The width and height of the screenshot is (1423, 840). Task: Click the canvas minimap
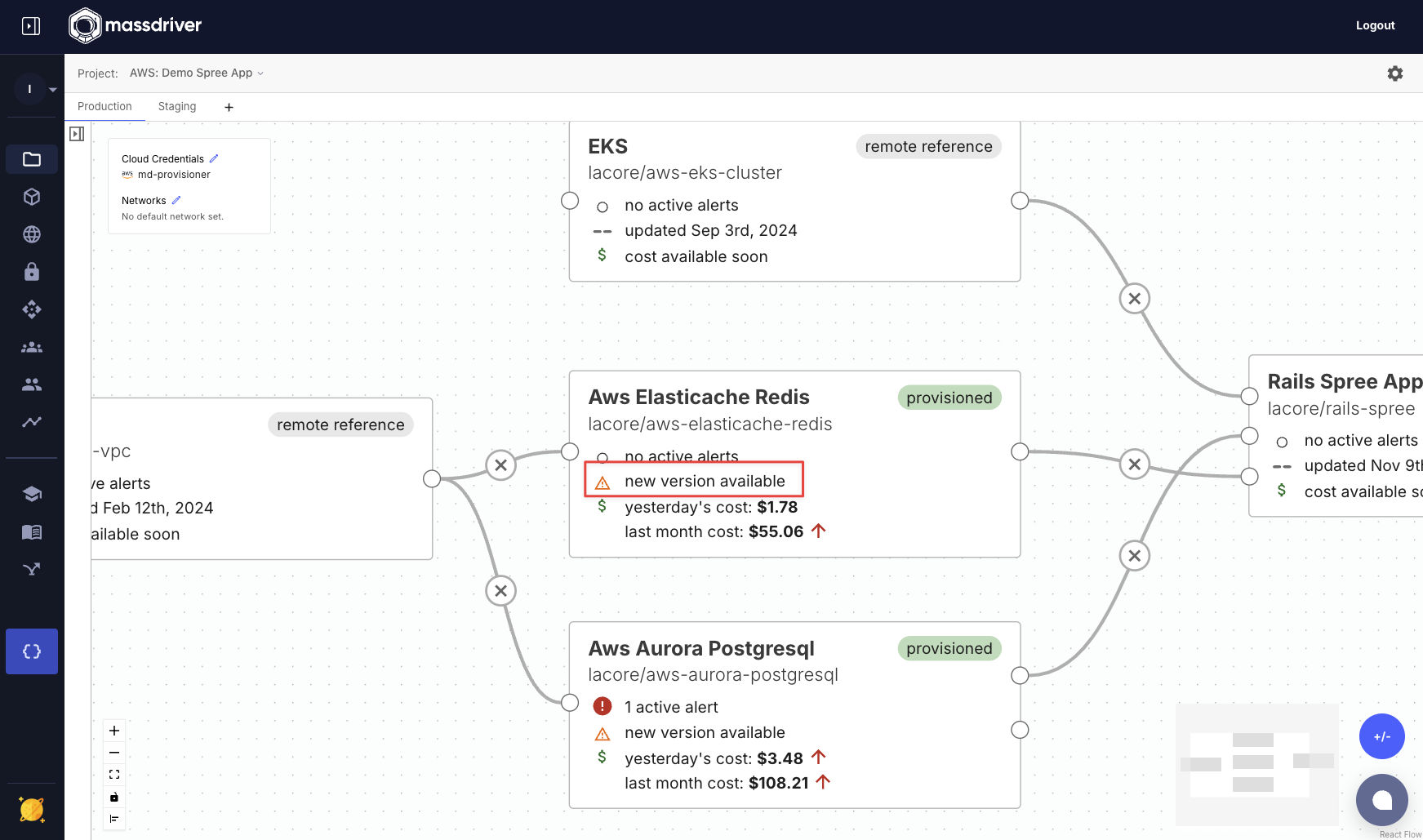1257,765
